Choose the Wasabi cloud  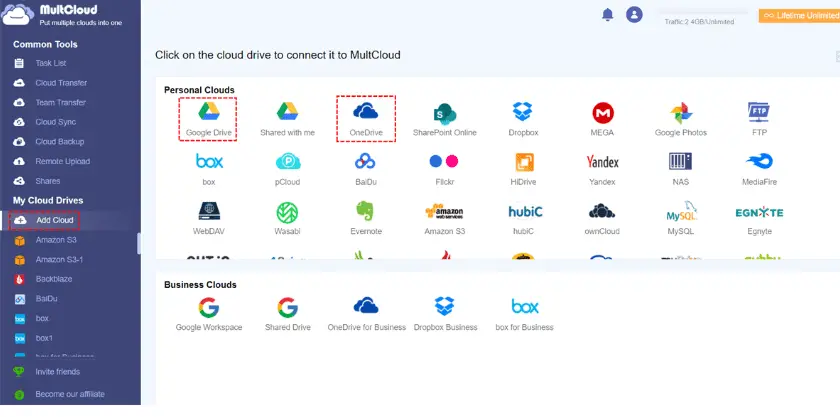pos(288,218)
